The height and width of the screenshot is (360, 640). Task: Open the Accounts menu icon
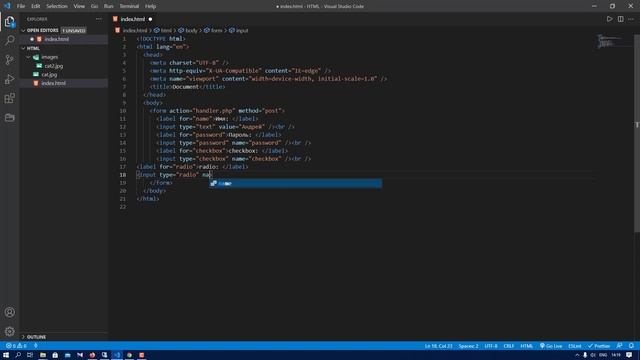pyautogui.click(x=9, y=312)
